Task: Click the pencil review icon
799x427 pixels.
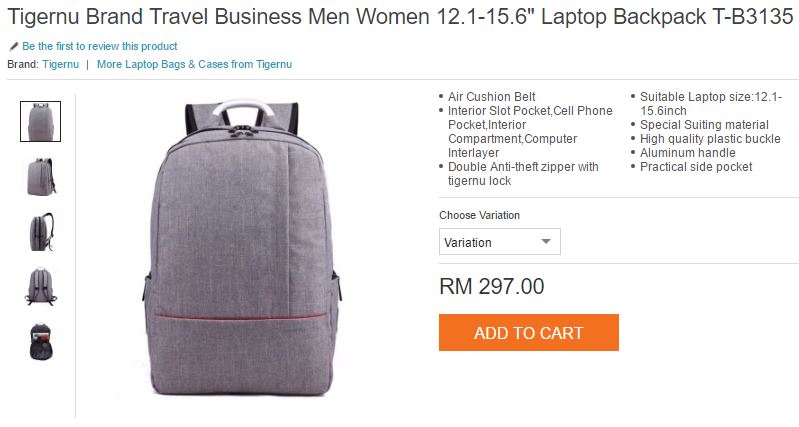Action: coord(14,46)
